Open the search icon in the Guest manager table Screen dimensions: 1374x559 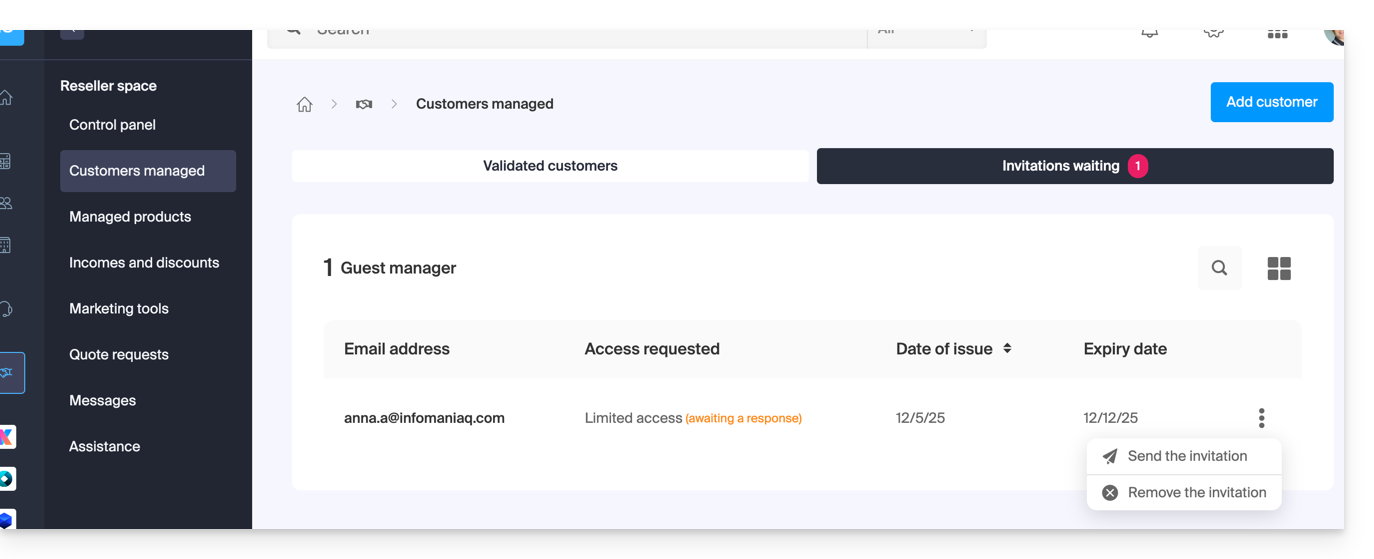1219,268
